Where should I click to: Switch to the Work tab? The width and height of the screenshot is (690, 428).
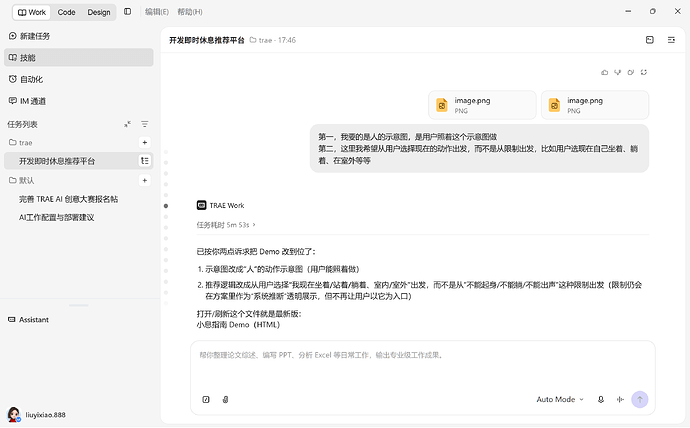coord(32,12)
